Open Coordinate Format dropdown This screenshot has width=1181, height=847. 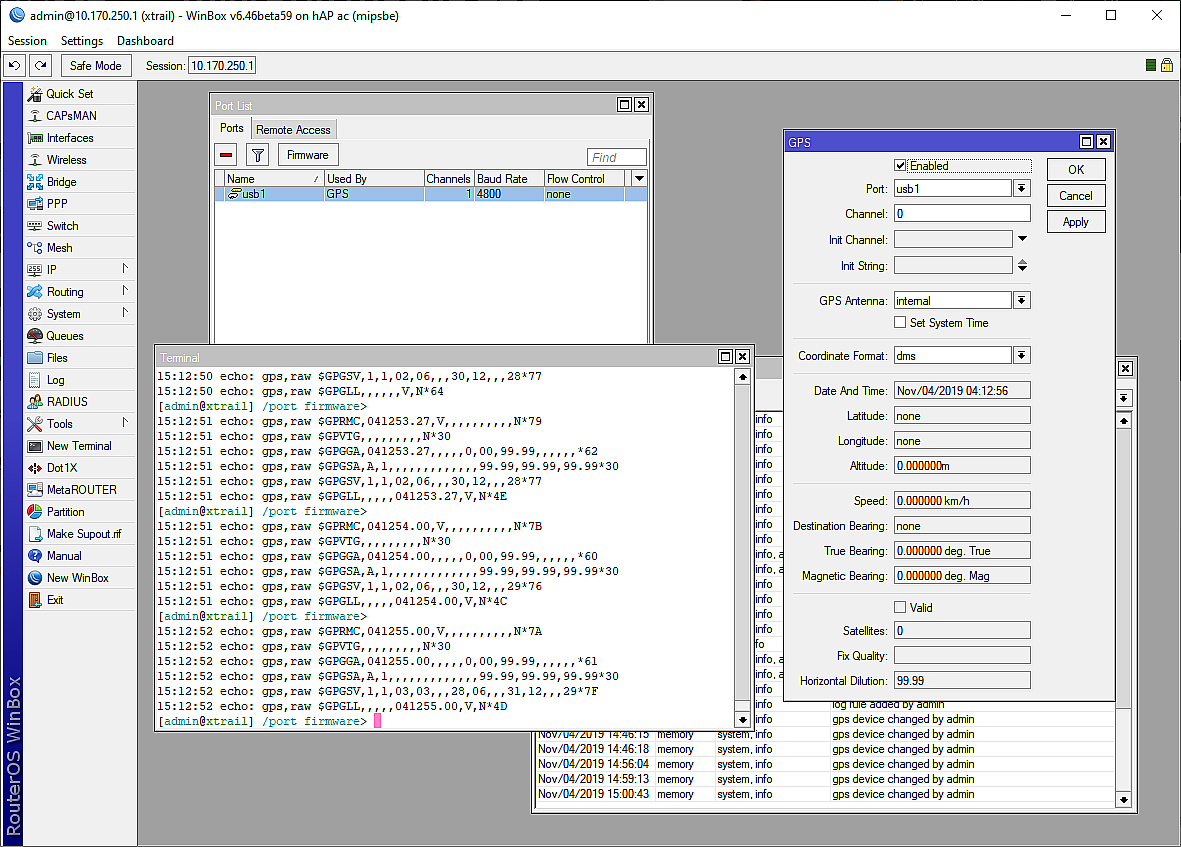pyautogui.click(x=1021, y=355)
